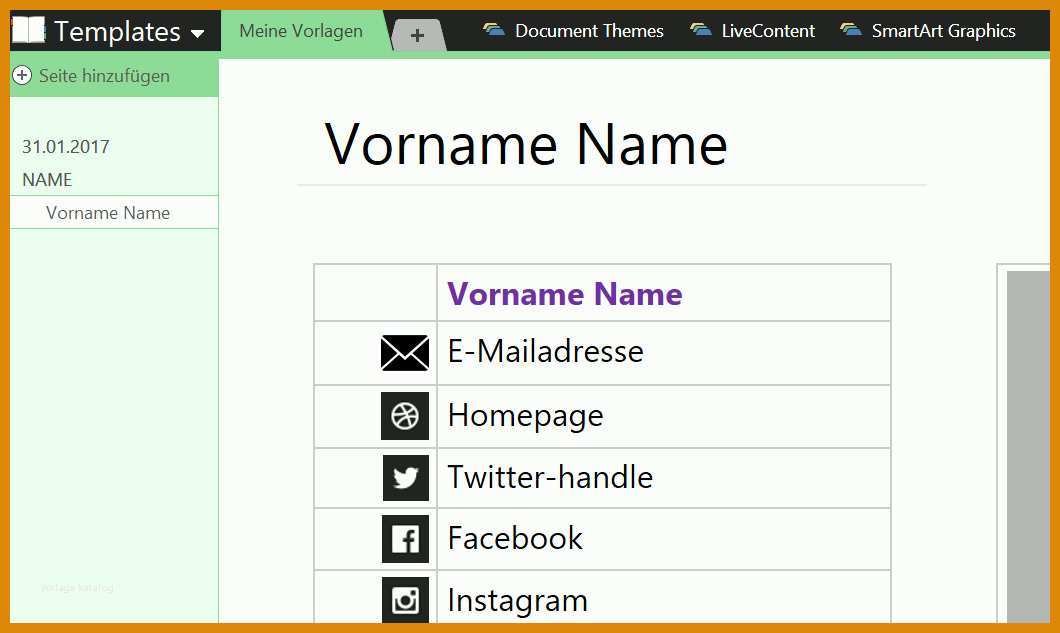Click the Instagram table cell
This screenshot has height=633, width=1060.
(664, 597)
